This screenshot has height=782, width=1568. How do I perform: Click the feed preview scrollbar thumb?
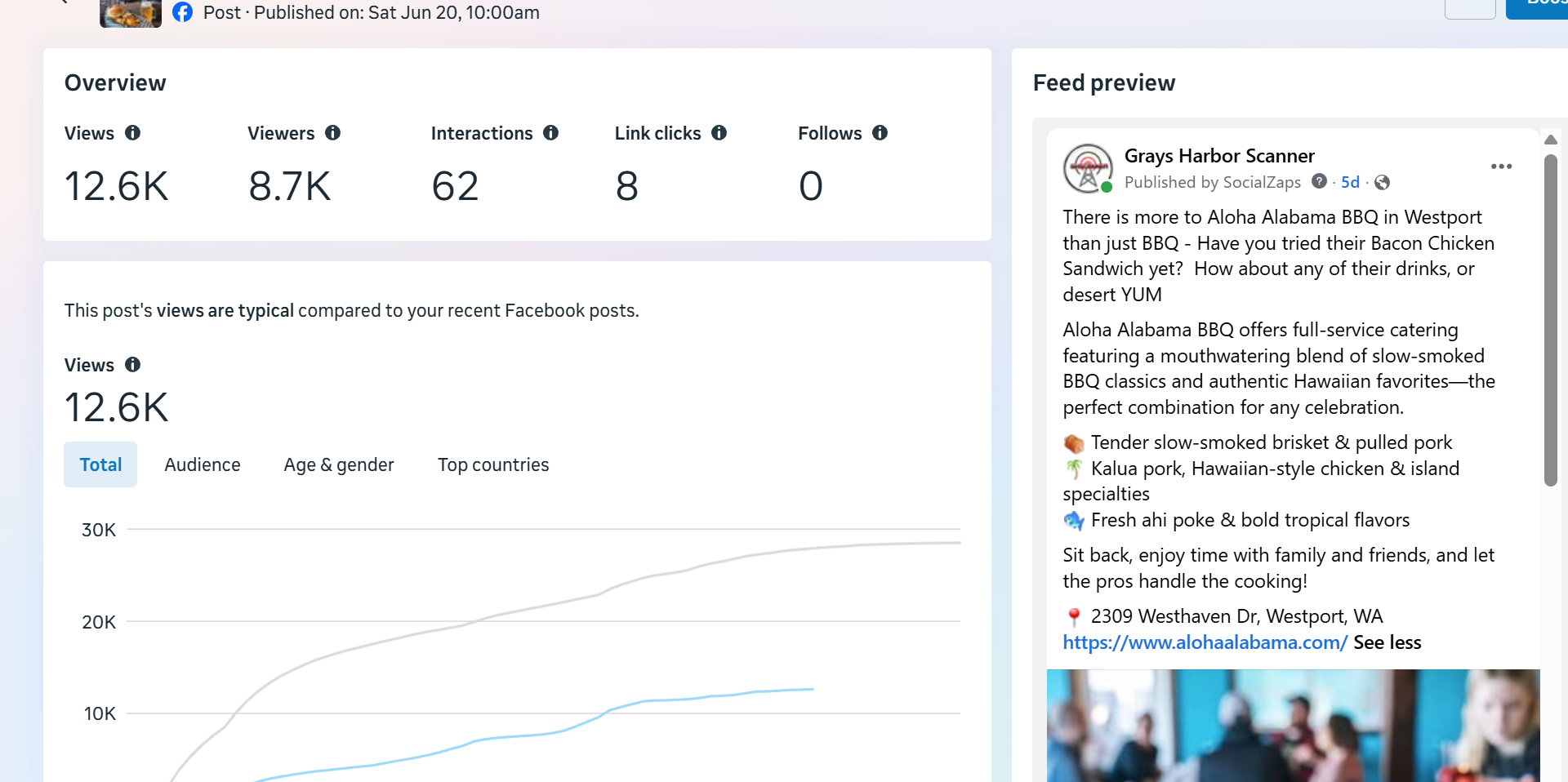1551,320
